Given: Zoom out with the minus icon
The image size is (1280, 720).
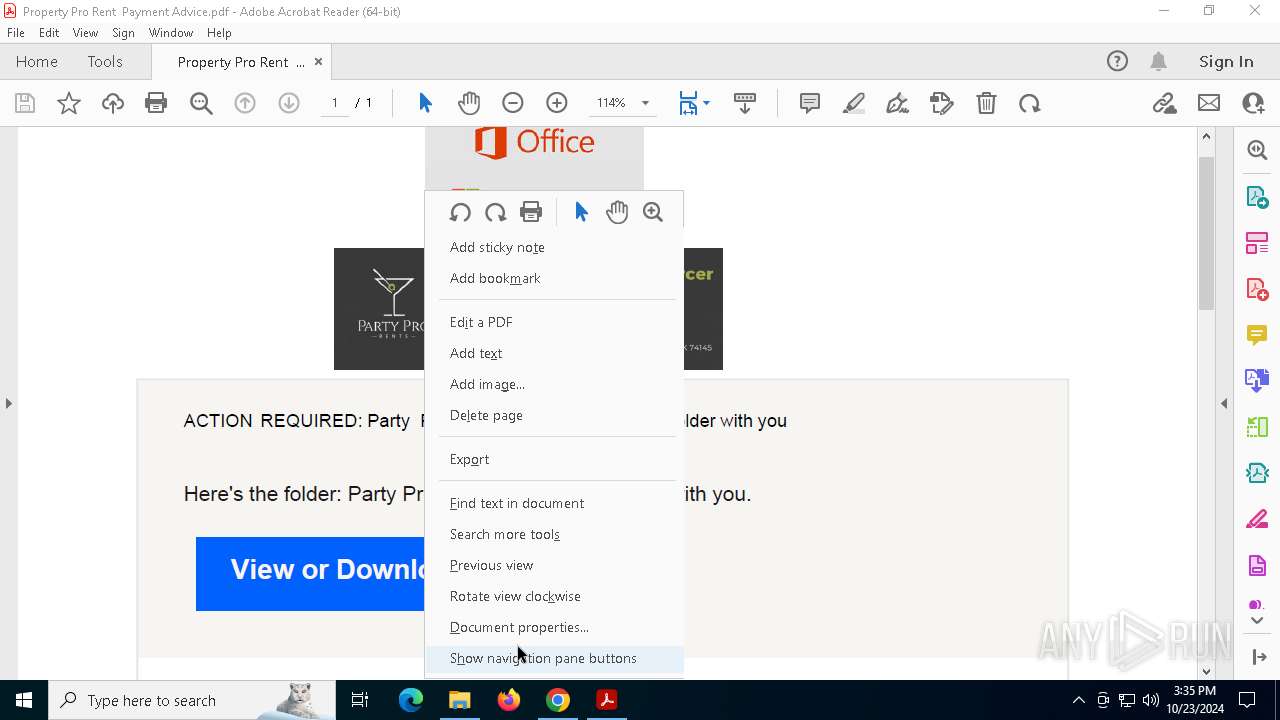Looking at the screenshot, I should click(x=513, y=103).
